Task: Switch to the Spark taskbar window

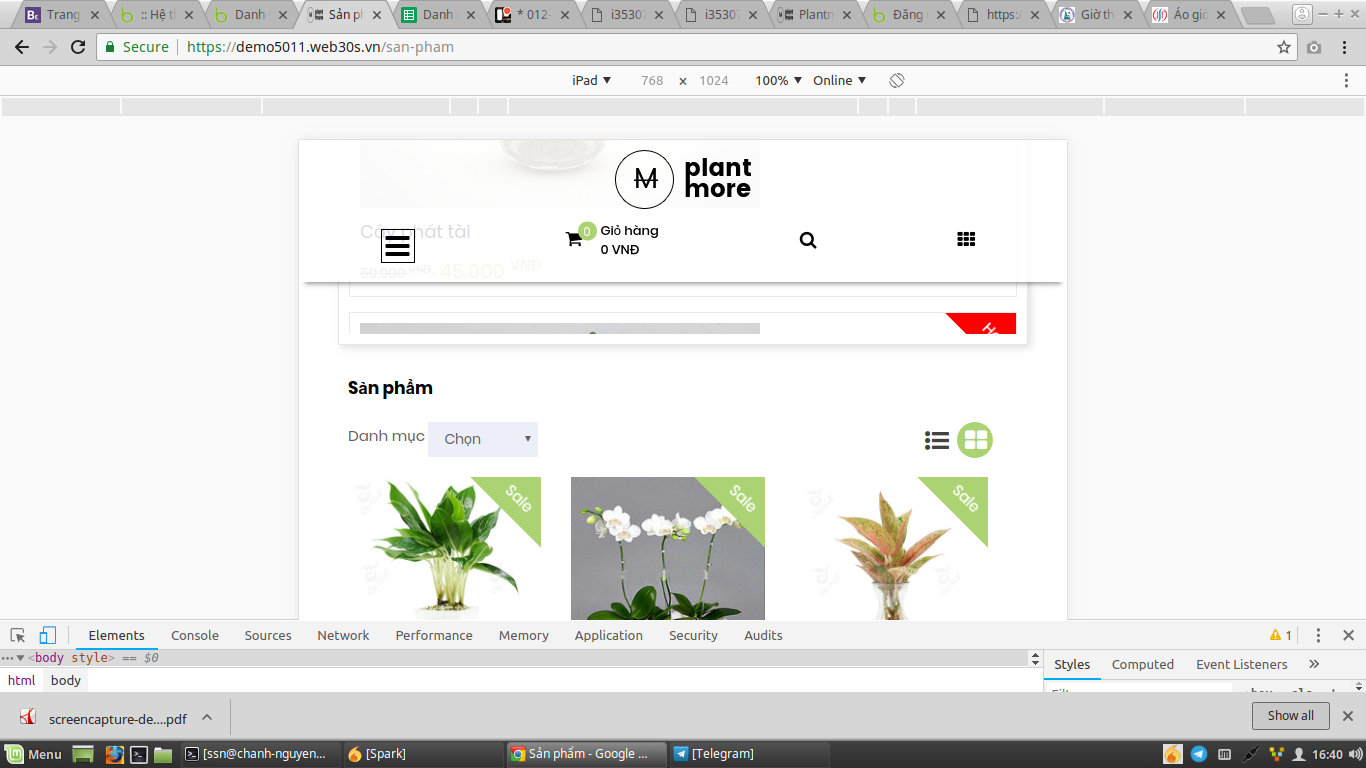Action: pos(421,754)
